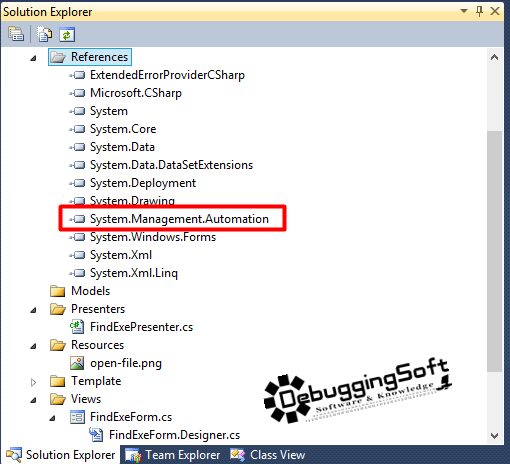
Task: Click the scrollbar down arrow
Action: pyautogui.click(x=495, y=435)
